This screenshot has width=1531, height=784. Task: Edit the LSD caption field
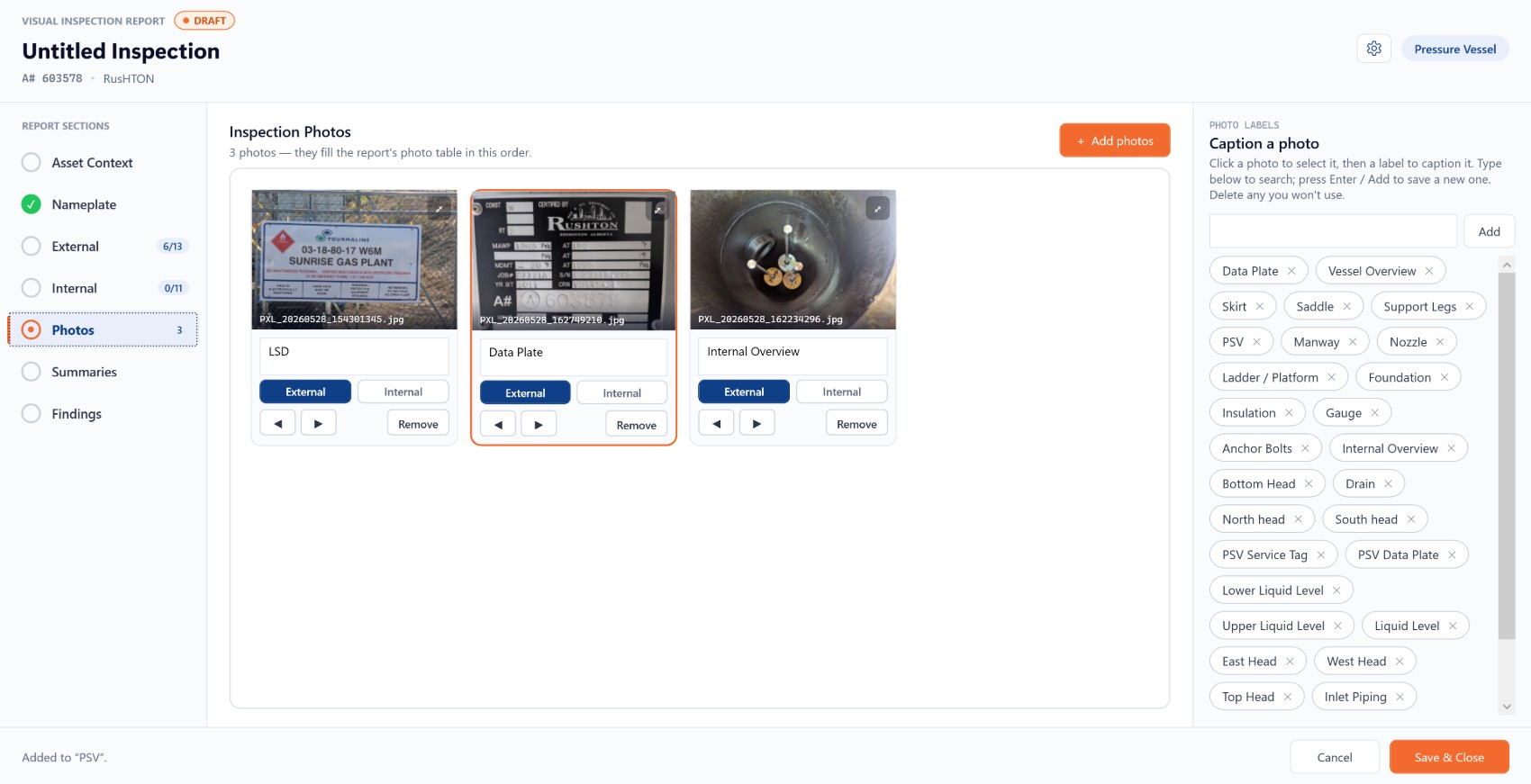point(354,356)
